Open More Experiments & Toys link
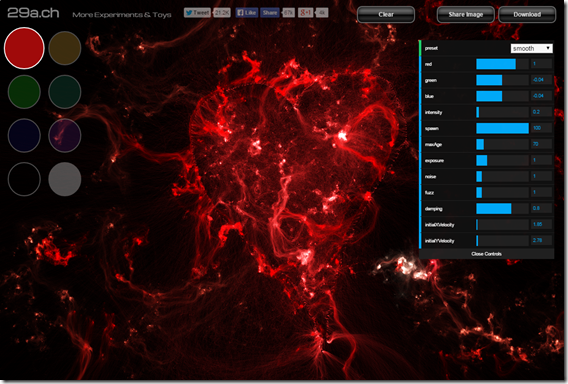This screenshot has width=568, height=384. [122, 15]
